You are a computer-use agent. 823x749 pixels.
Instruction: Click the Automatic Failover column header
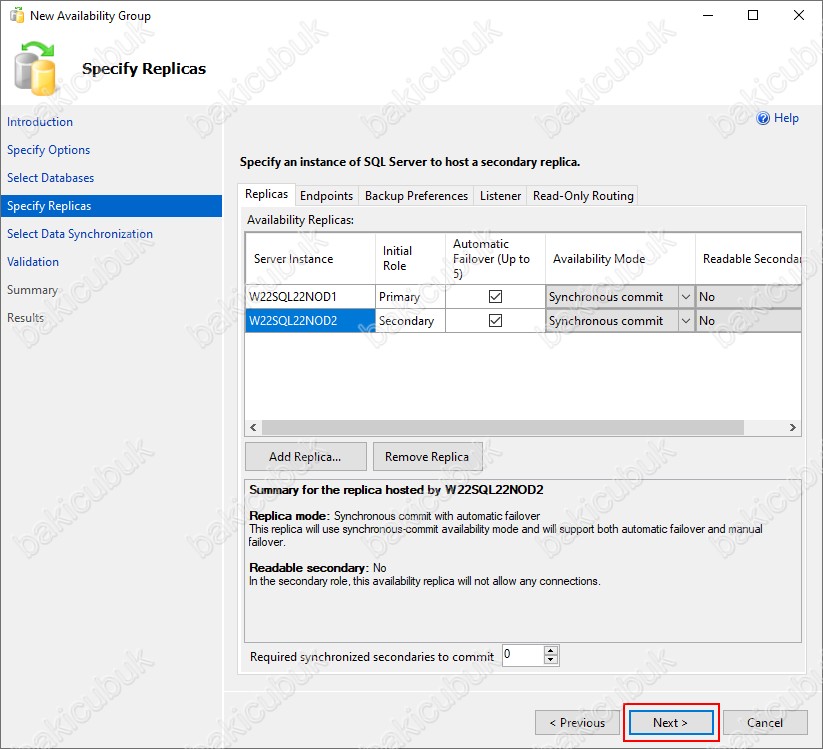click(495, 259)
